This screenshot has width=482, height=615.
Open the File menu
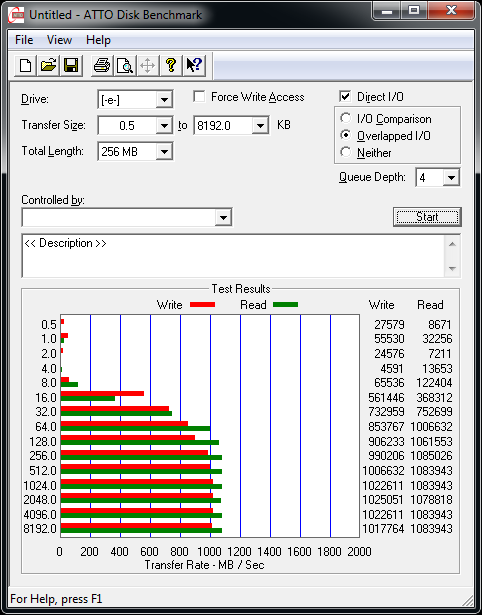pyautogui.click(x=24, y=40)
